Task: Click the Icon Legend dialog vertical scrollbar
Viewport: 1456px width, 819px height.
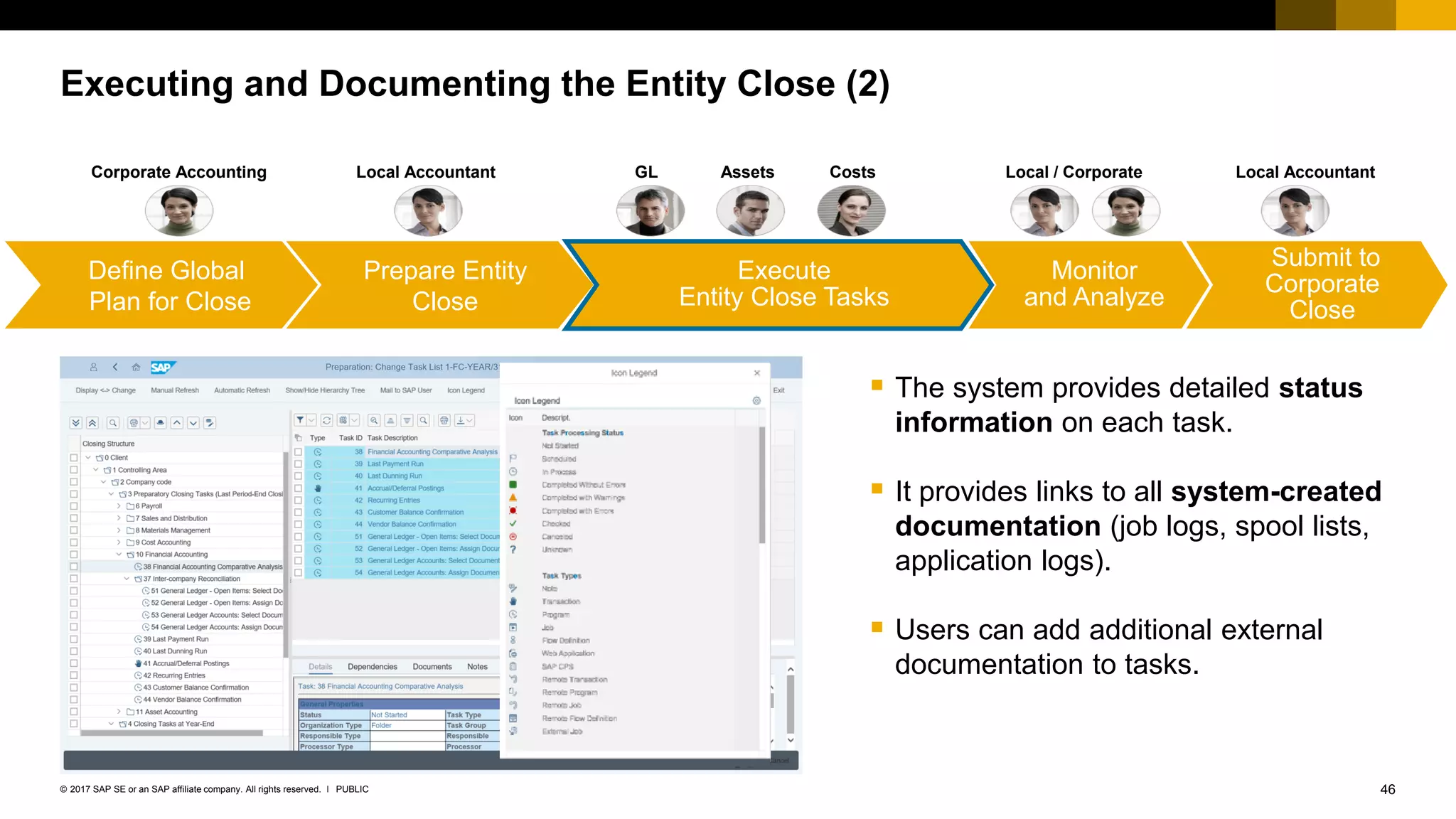Action: click(762, 483)
